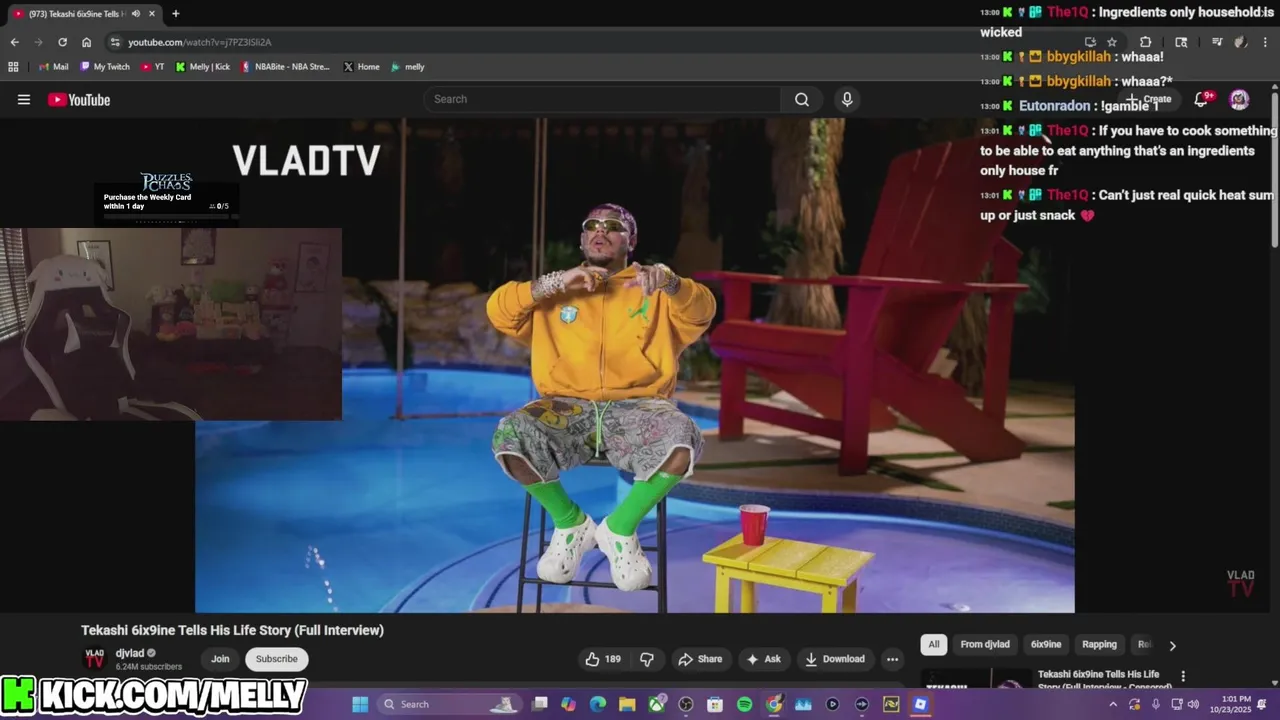Open options for the suggested video
This screenshot has width=1280, height=720.
(1183, 677)
